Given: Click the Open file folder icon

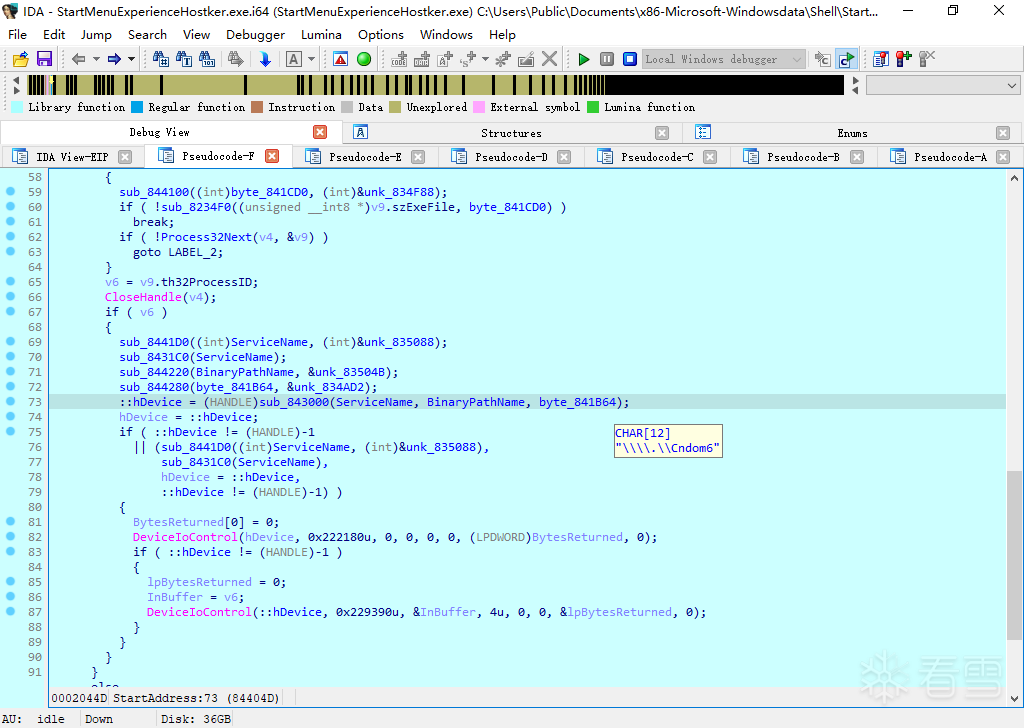Looking at the screenshot, I should click(x=20, y=59).
